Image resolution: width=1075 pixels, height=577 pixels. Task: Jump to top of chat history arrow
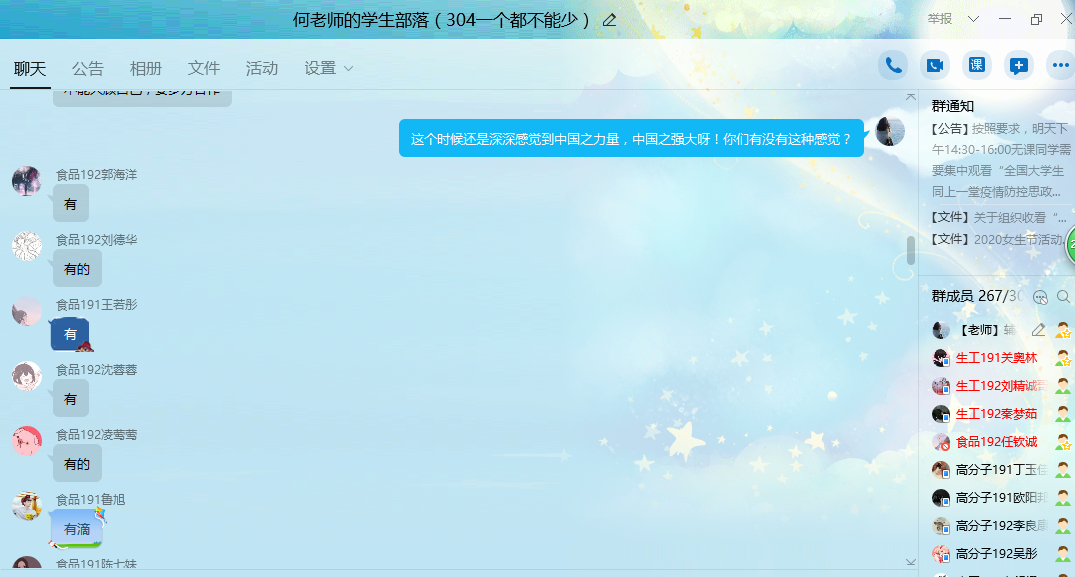pyautogui.click(x=910, y=97)
